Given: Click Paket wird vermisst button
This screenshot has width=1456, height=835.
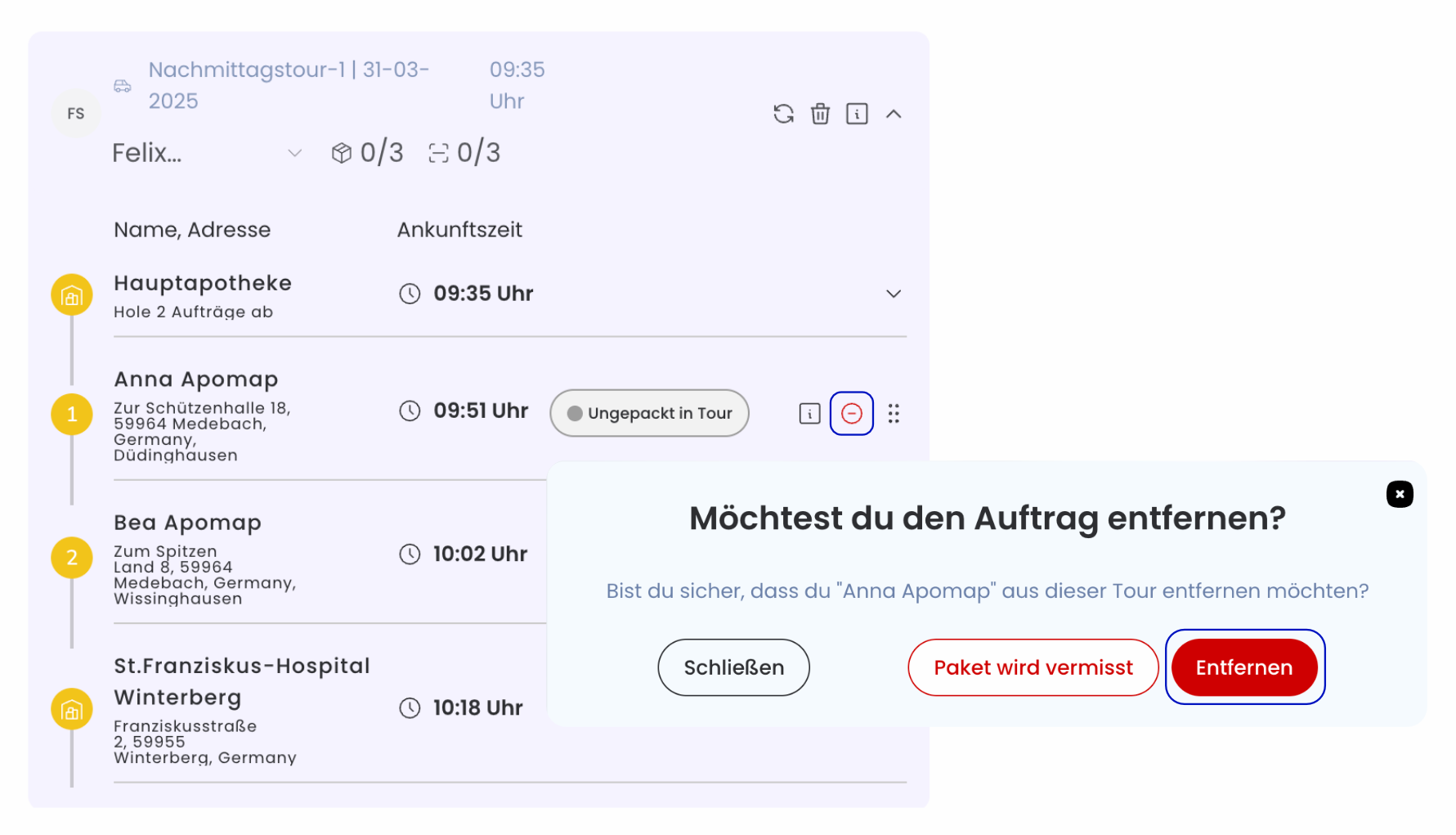Looking at the screenshot, I should click(1033, 667).
